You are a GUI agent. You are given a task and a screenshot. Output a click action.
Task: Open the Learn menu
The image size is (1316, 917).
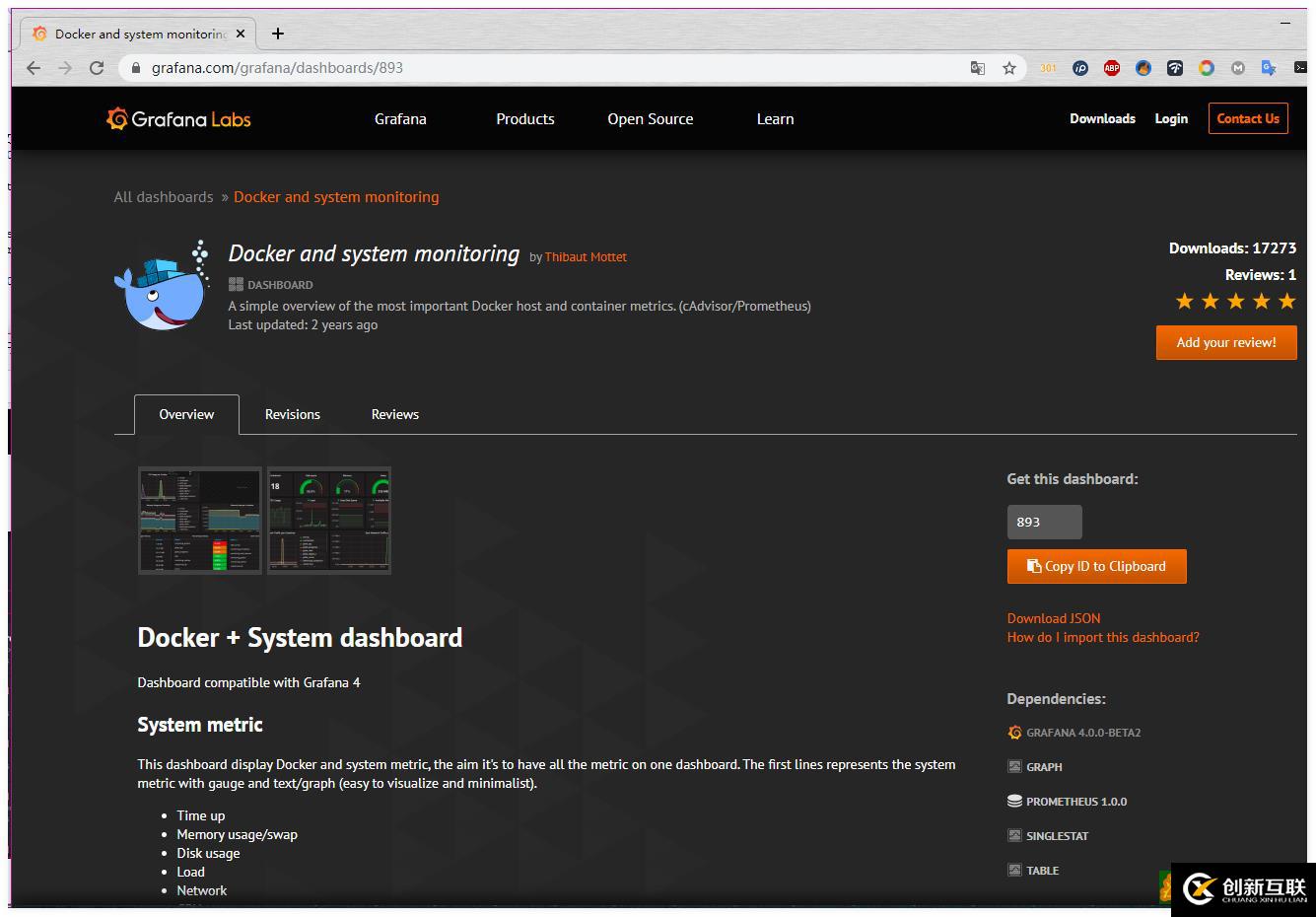coord(776,119)
